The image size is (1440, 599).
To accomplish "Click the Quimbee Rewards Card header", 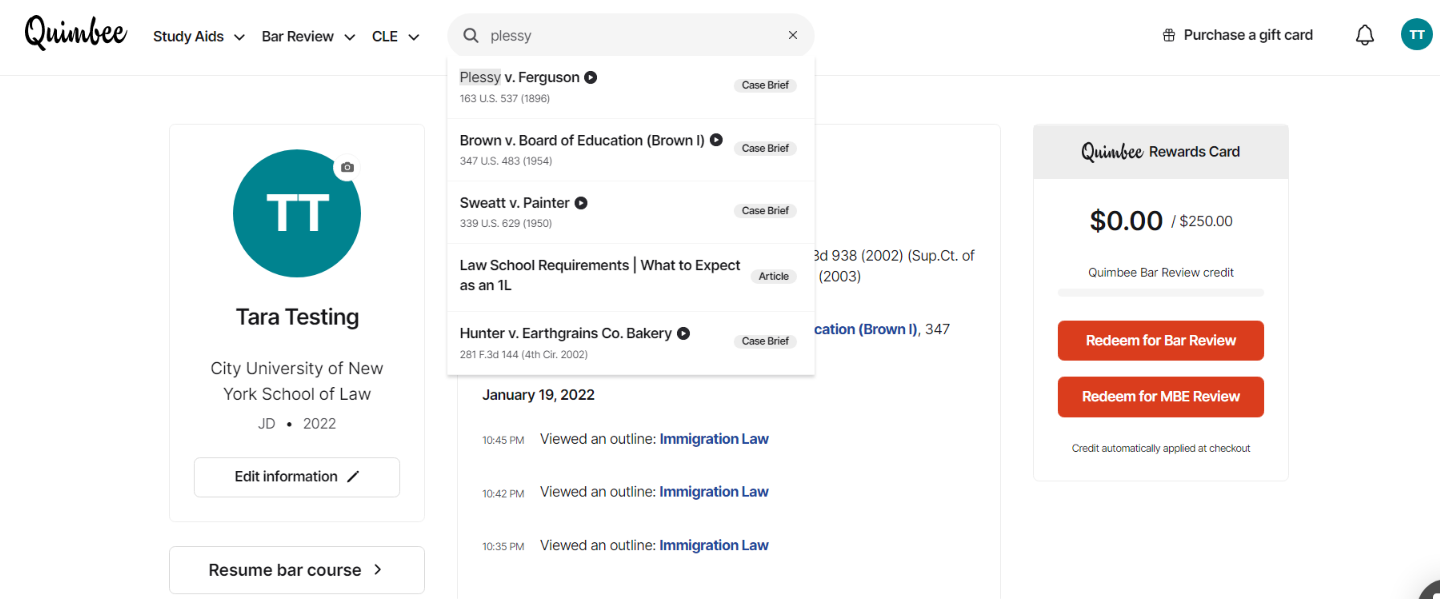I will (x=1161, y=152).
